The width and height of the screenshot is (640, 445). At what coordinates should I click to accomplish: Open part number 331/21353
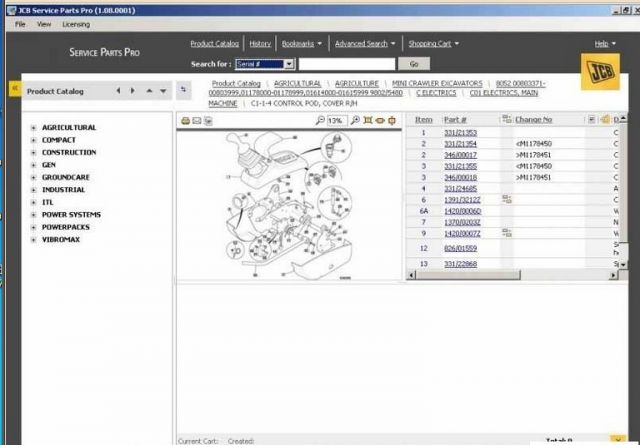coord(460,133)
